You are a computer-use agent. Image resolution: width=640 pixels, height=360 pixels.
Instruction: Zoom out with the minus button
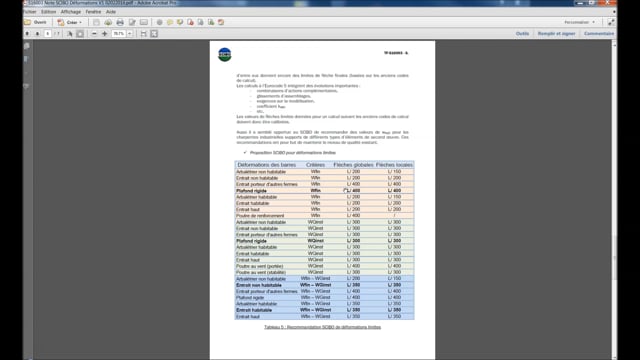click(x=94, y=33)
